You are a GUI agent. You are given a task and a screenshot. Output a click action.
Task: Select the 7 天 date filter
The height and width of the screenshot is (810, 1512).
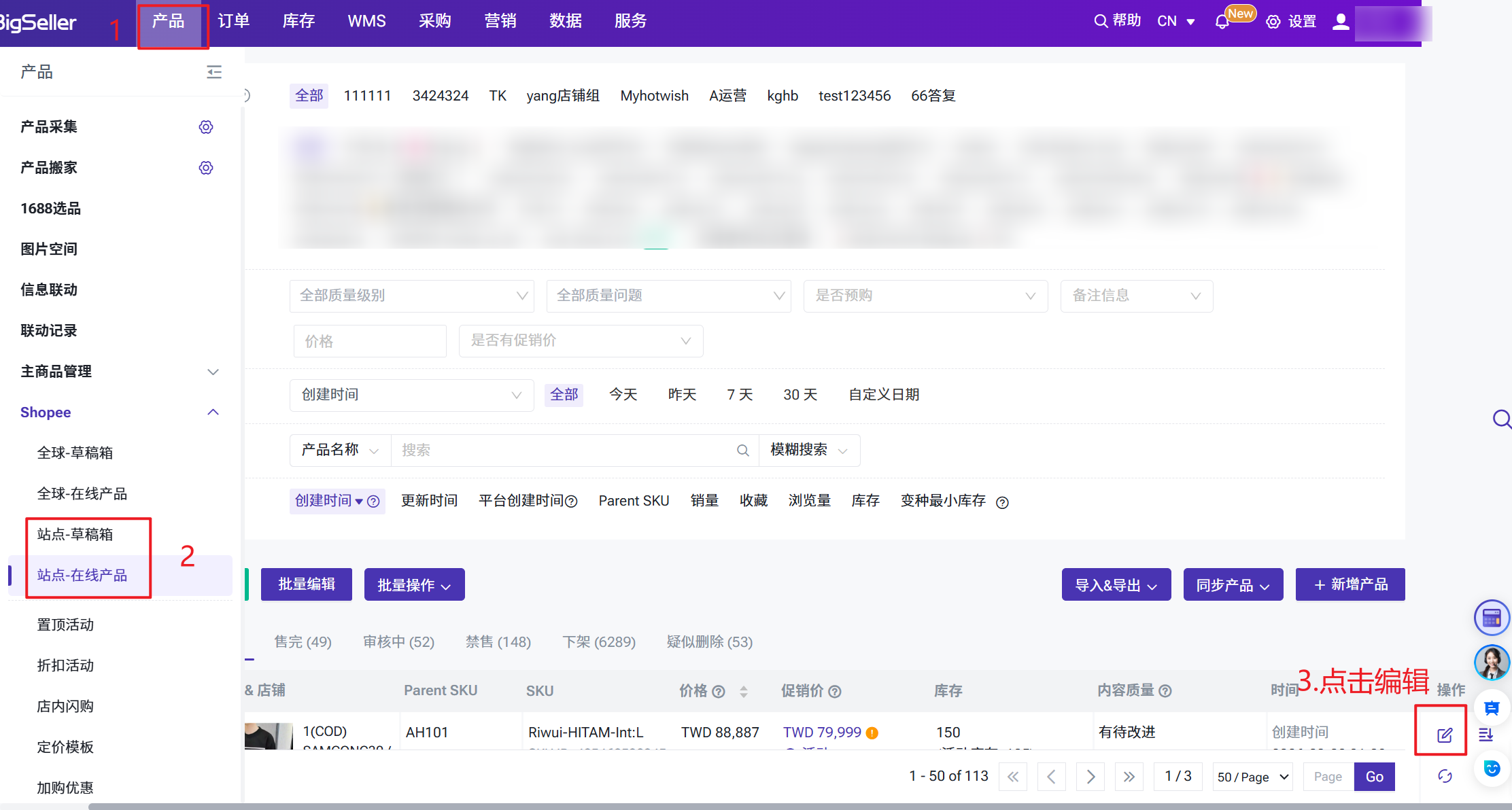click(x=740, y=395)
